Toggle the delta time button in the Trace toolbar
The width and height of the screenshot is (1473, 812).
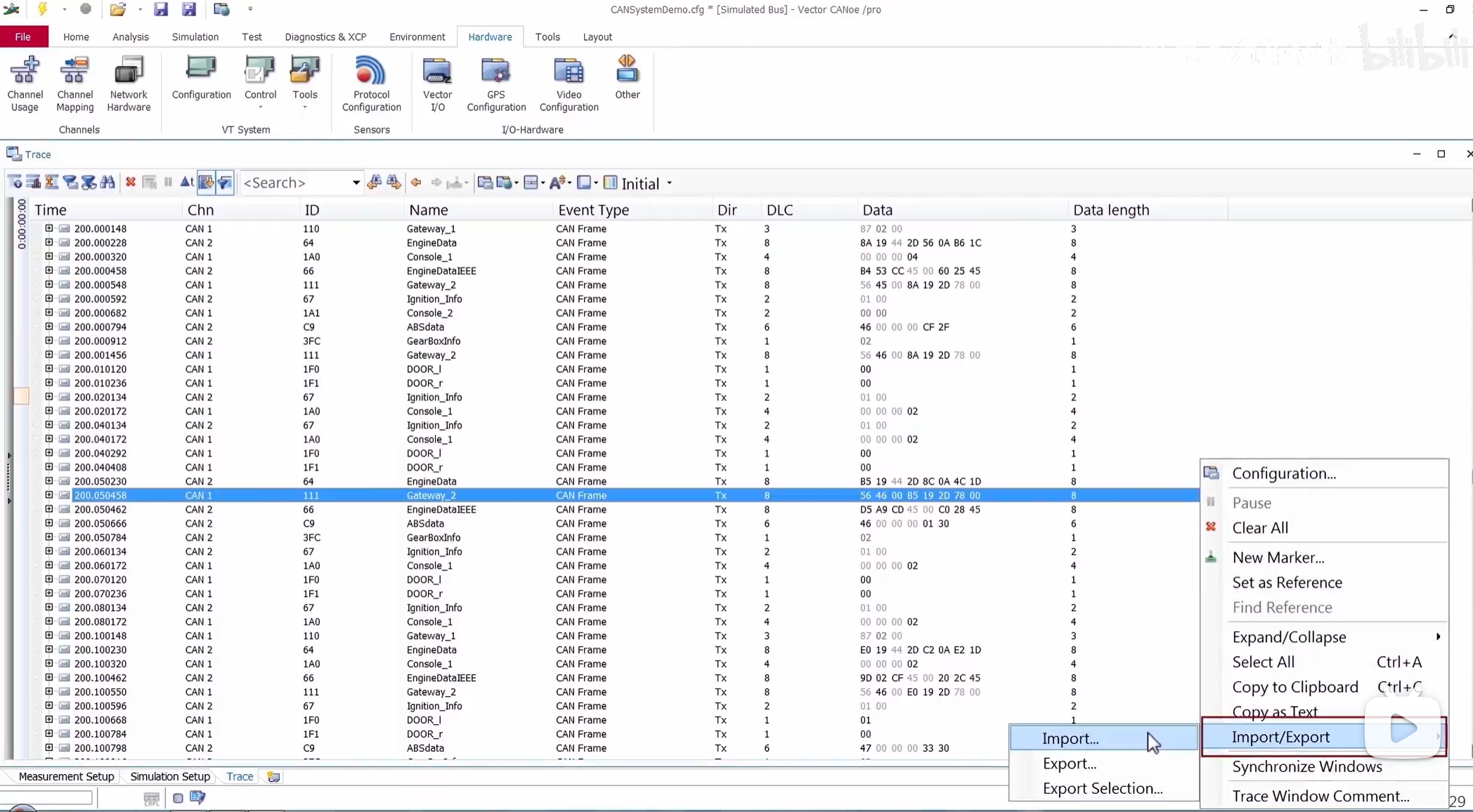pyautogui.click(x=186, y=183)
